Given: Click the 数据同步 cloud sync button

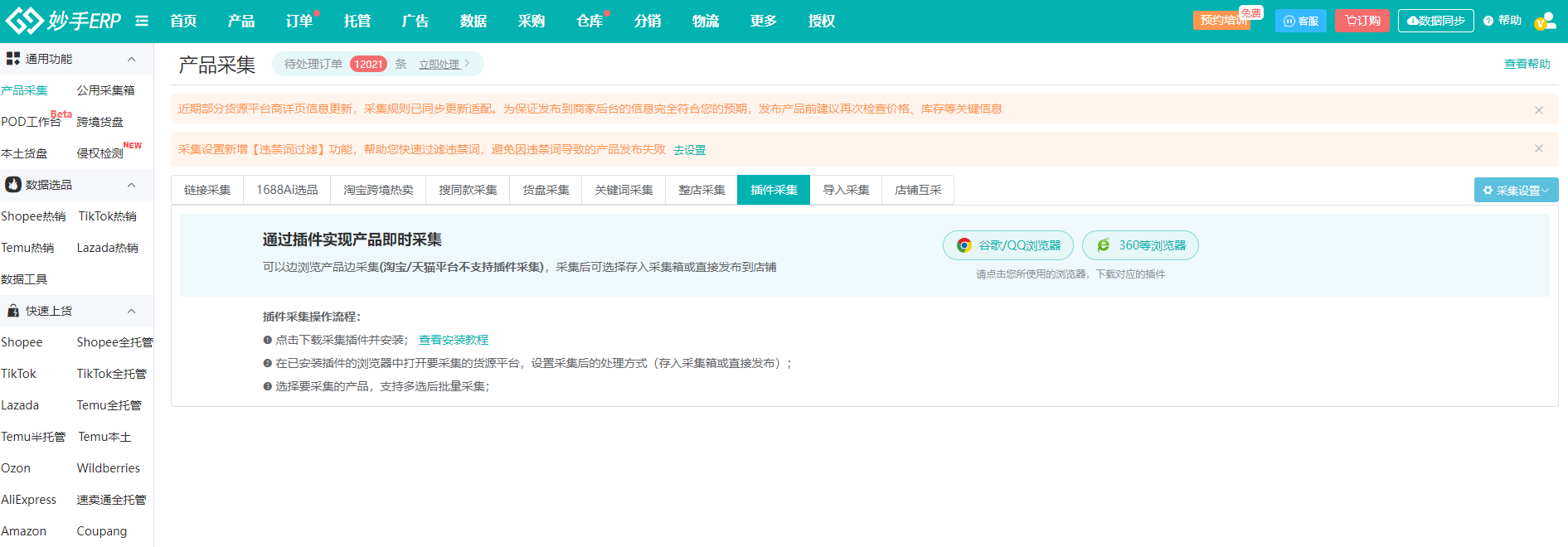Looking at the screenshot, I should coord(1435,21).
